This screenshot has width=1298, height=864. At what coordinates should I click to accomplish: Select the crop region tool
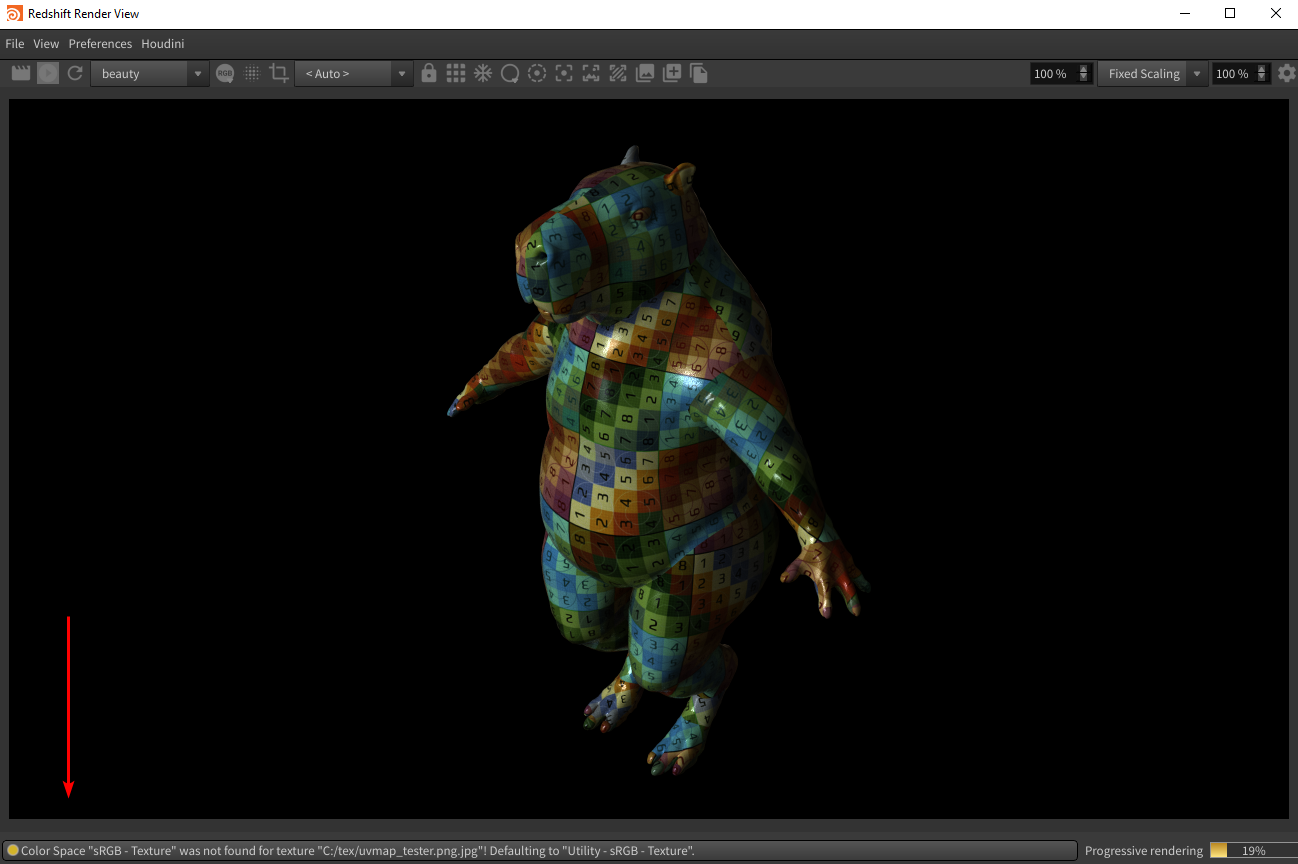tap(279, 73)
